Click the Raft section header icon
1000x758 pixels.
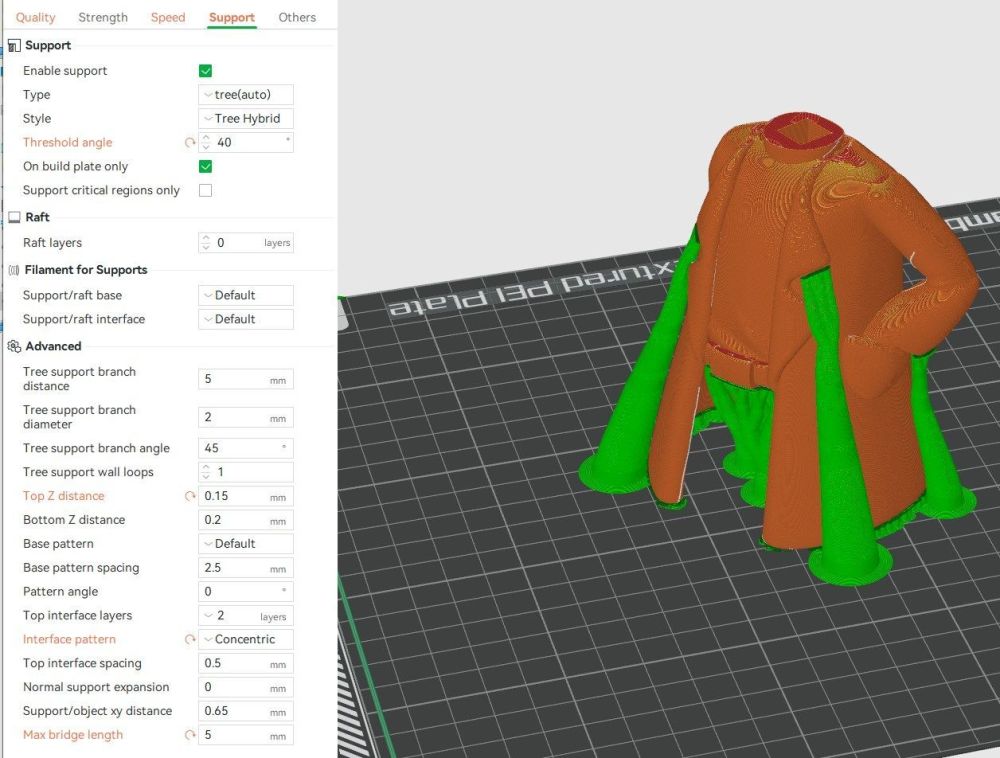[14, 217]
